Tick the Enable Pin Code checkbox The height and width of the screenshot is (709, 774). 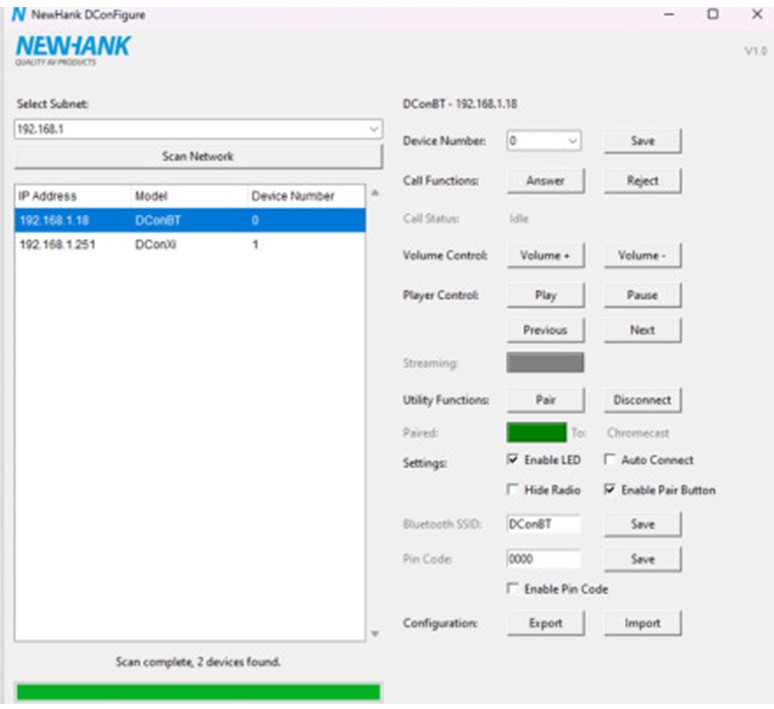tap(513, 589)
